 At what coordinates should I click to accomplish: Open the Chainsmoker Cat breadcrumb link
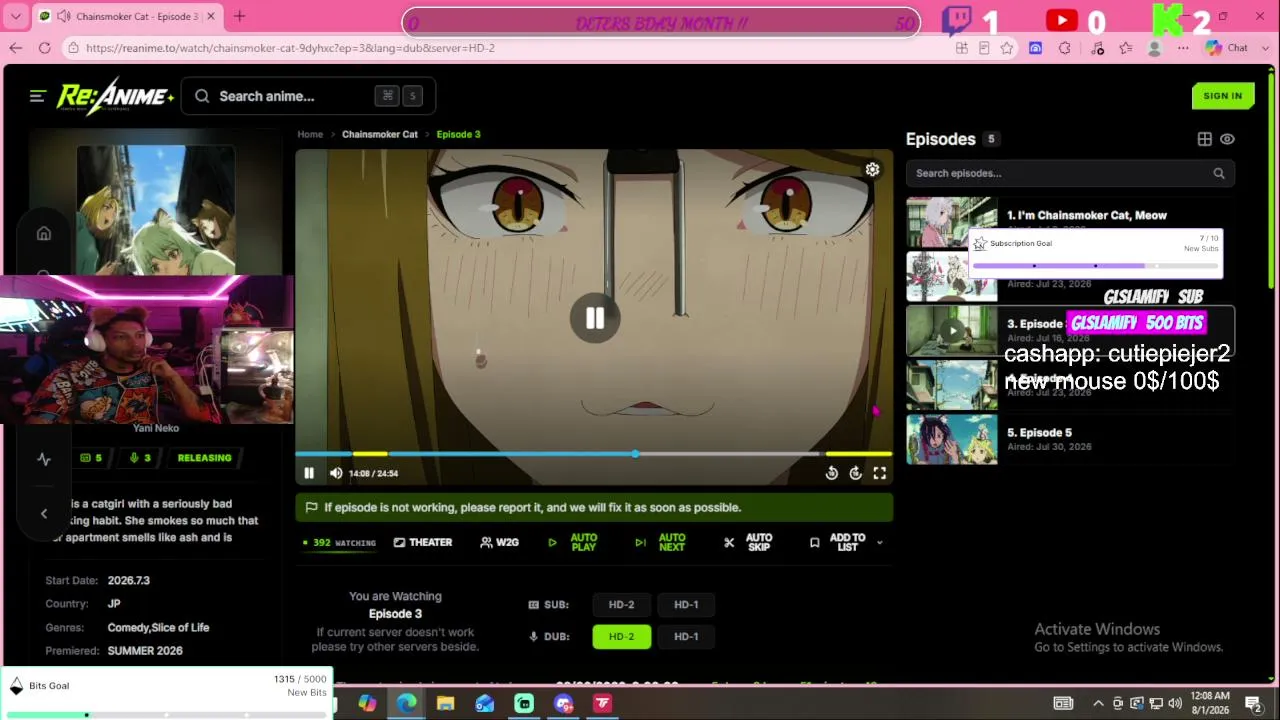pyautogui.click(x=380, y=134)
